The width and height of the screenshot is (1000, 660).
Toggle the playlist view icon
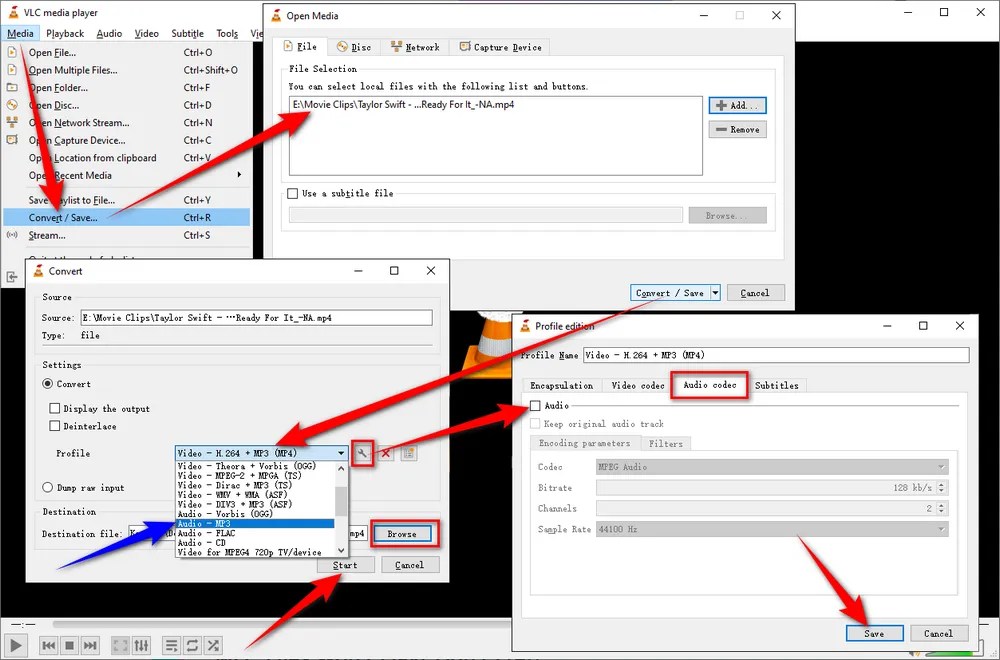[x=171, y=645]
